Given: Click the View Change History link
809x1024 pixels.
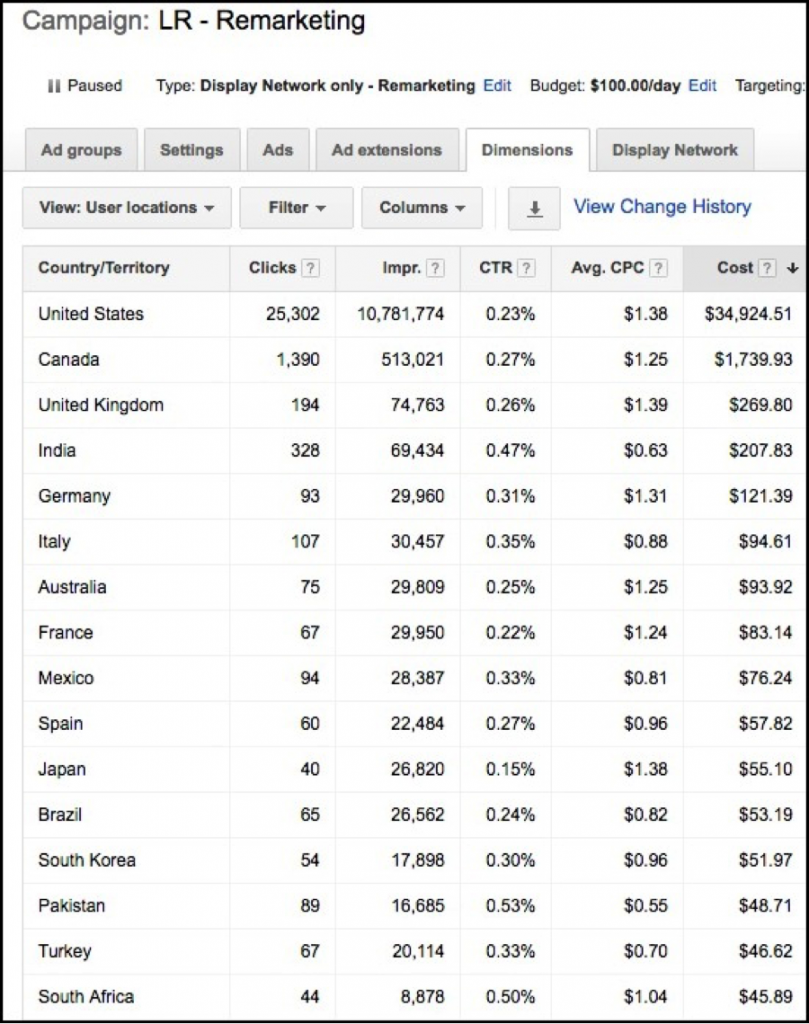Looking at the screenshot, I should point(662,207).
